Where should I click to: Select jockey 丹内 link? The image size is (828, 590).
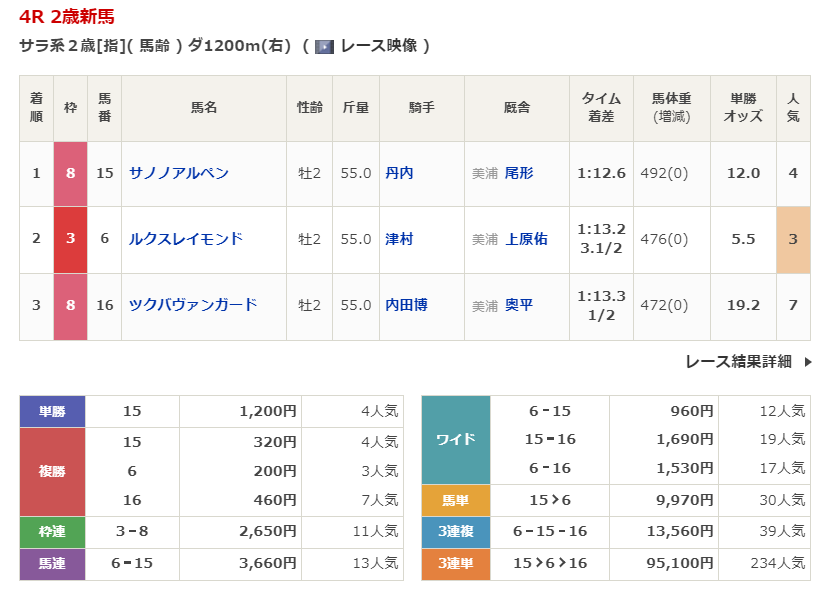(x=399, y=173)
